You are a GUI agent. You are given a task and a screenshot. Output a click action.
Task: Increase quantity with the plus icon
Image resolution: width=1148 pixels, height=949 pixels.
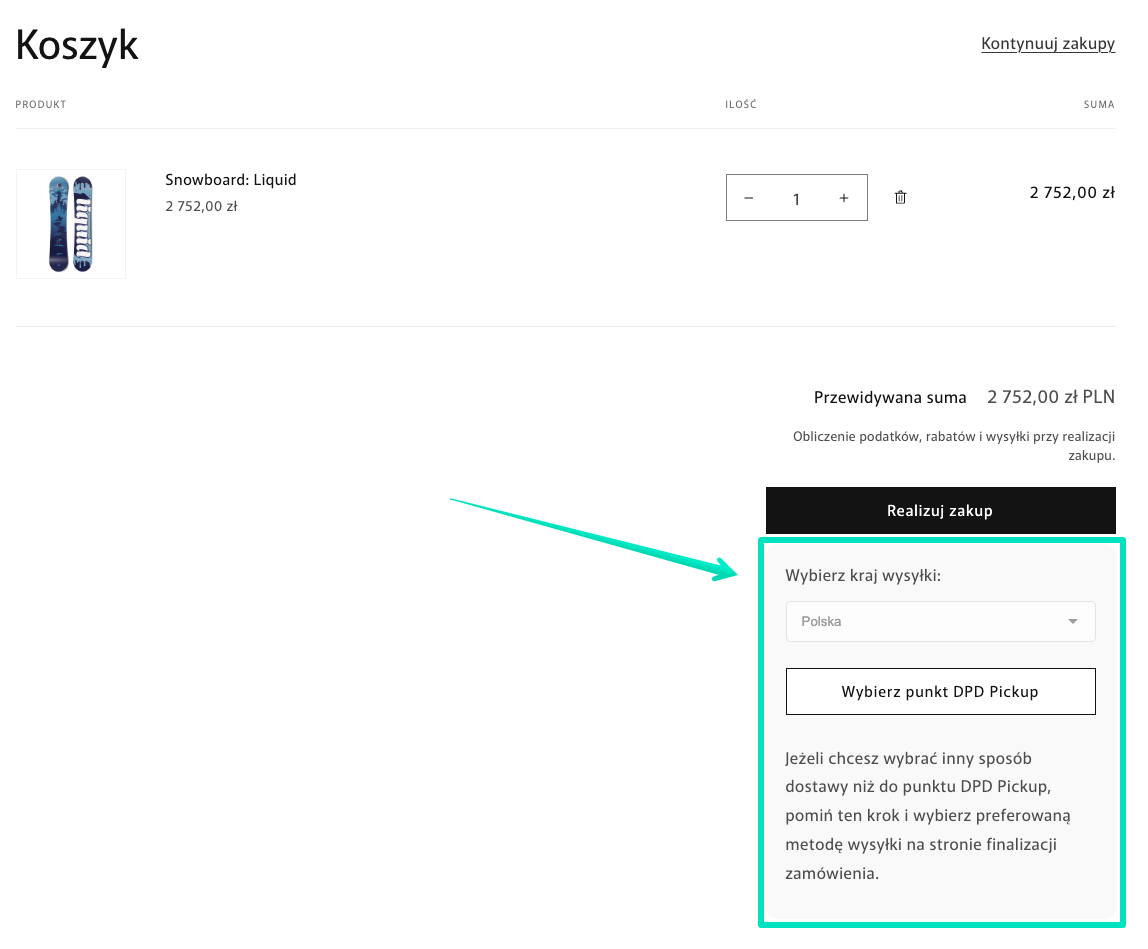tap(844, 198)
